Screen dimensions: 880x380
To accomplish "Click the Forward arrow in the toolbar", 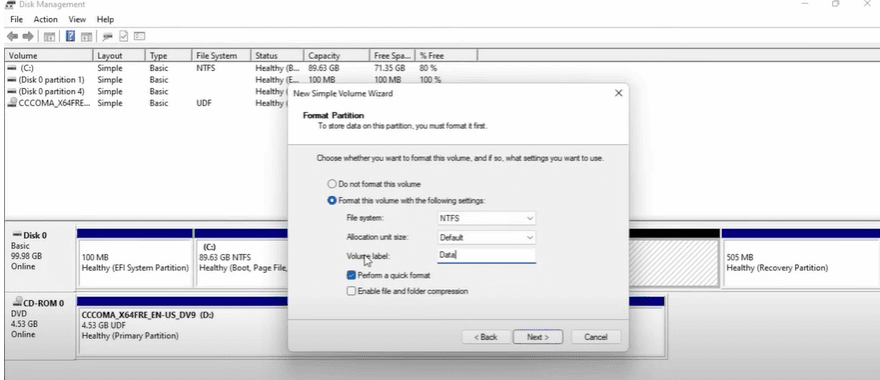I will [28, 36].
